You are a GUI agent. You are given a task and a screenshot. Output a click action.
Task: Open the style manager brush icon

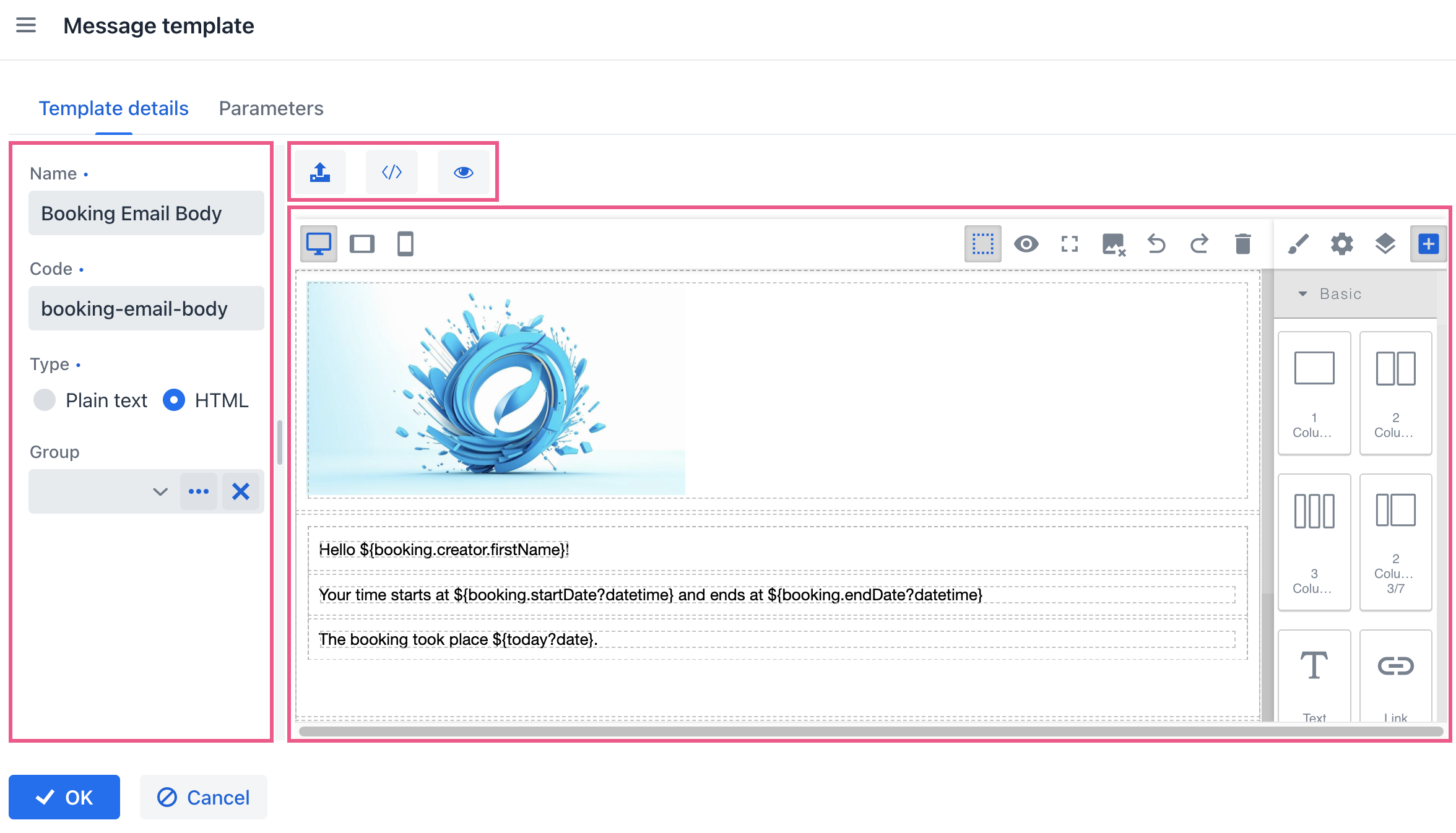coord(1298,244)
